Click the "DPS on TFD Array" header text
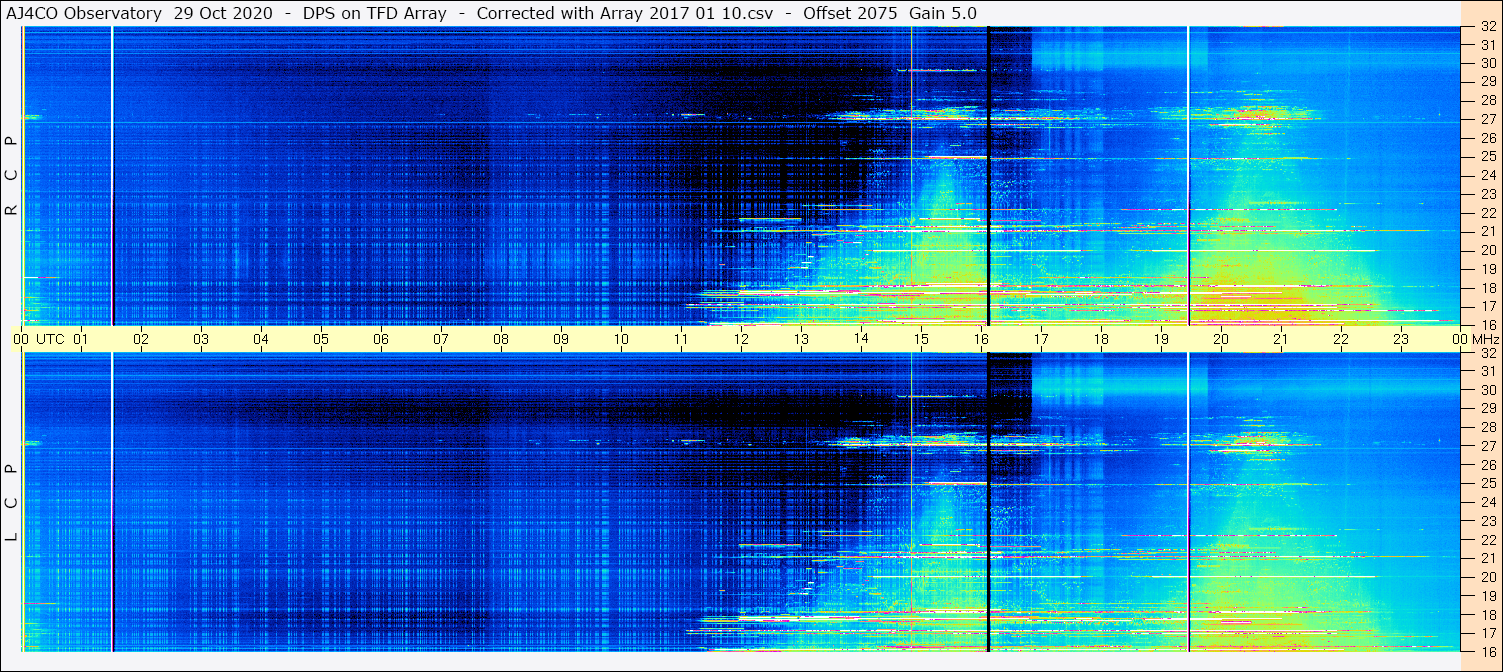The height and width of the screenshot is (672, 1503). point(375,13)
